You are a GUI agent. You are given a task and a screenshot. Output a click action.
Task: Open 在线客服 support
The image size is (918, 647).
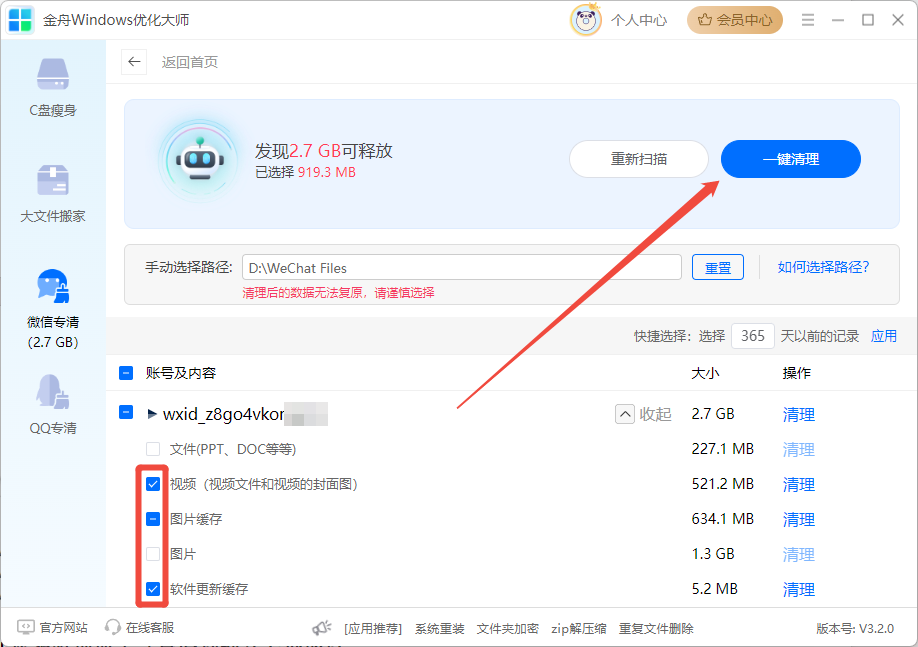click(x=139, y=628)
